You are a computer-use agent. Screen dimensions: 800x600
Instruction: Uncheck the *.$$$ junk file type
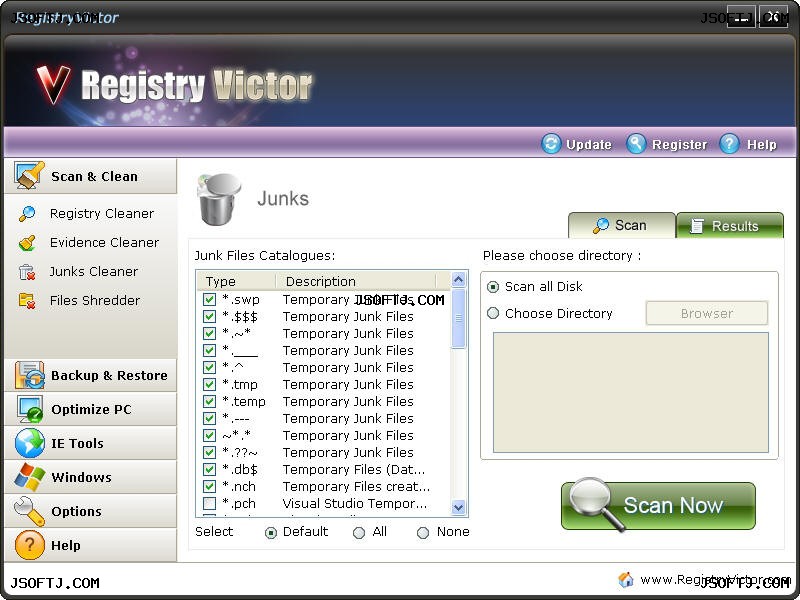pos(209,316)
